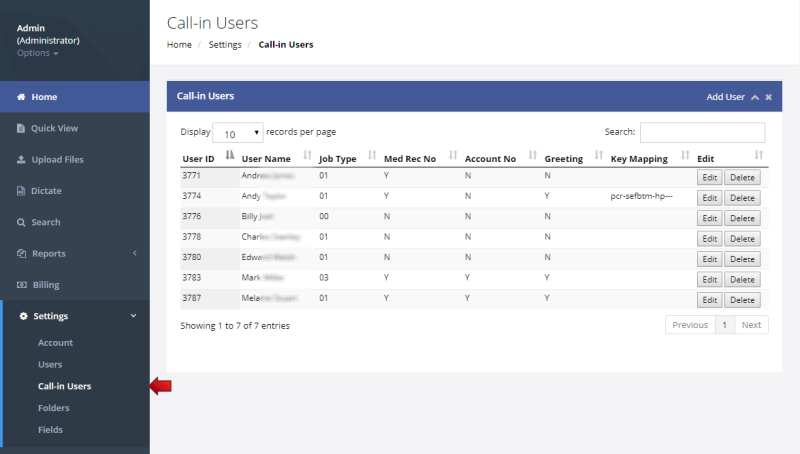This screenshot has height=454, width=800.
Task: Expand the Admin Options dropdown
Action: [x=38, y=53]
